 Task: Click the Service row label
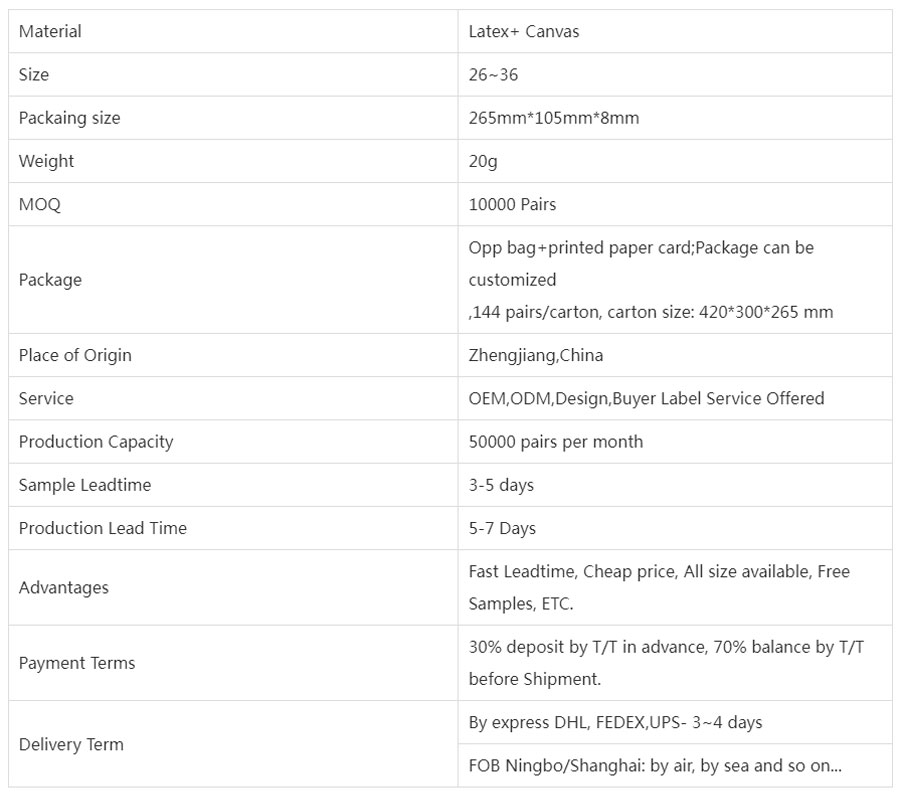46,398
